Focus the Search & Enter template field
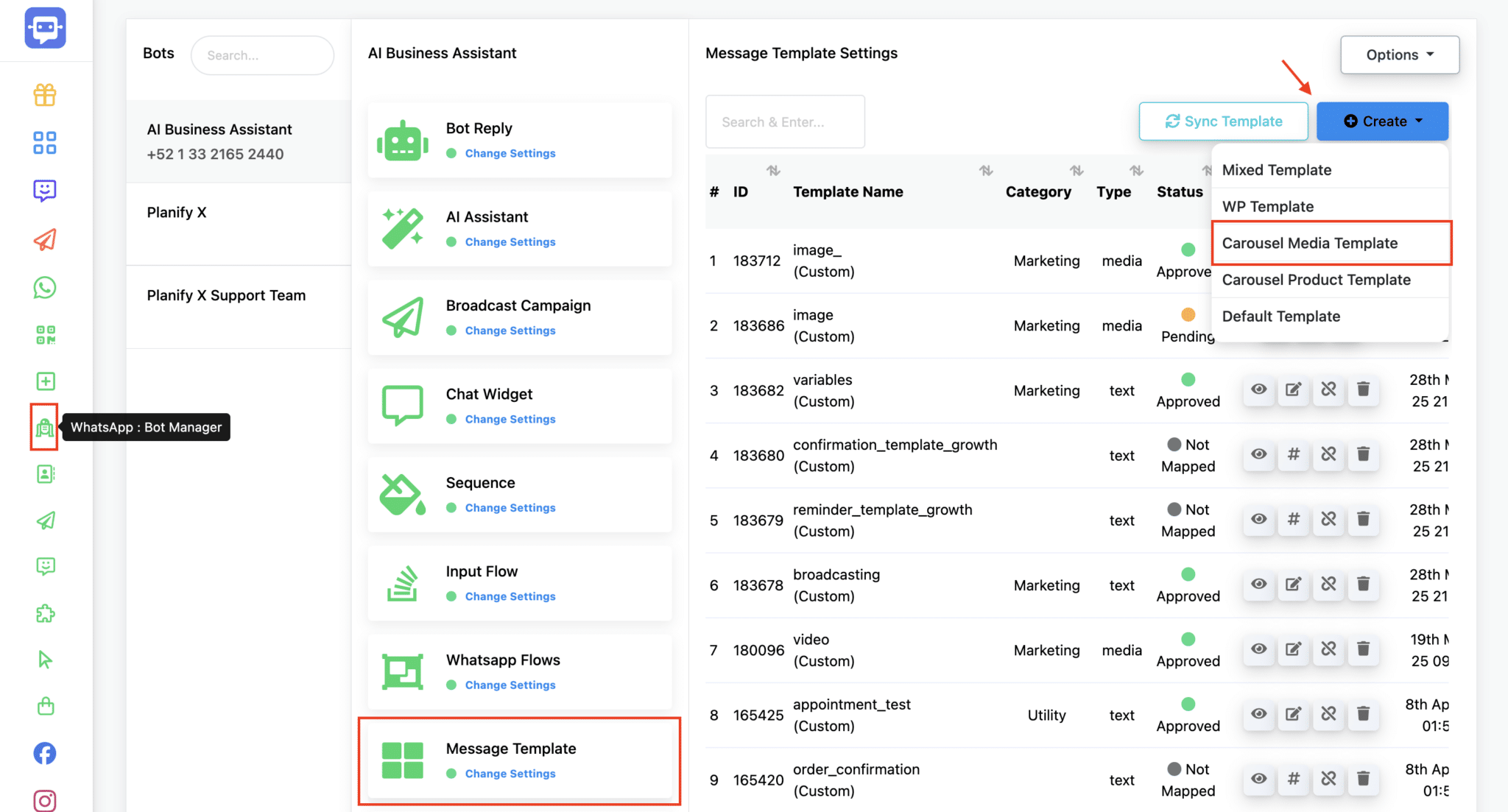The height and width of the screenshot is (812, 1508). (x=785, y=121)
